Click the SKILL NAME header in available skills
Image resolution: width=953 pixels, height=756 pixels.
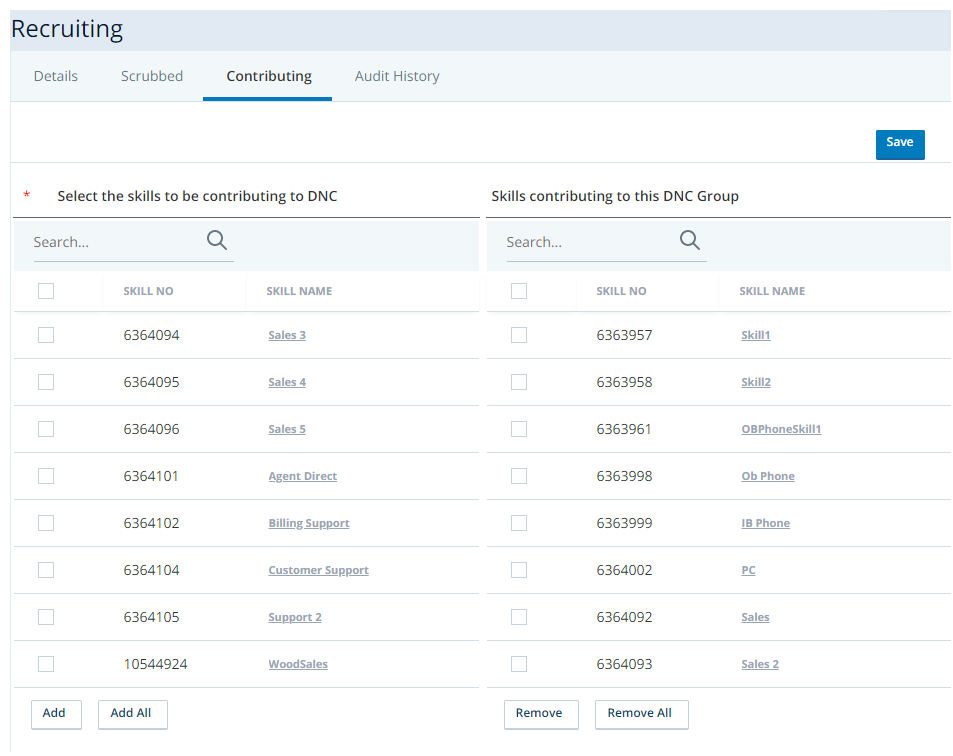(299, 291)
